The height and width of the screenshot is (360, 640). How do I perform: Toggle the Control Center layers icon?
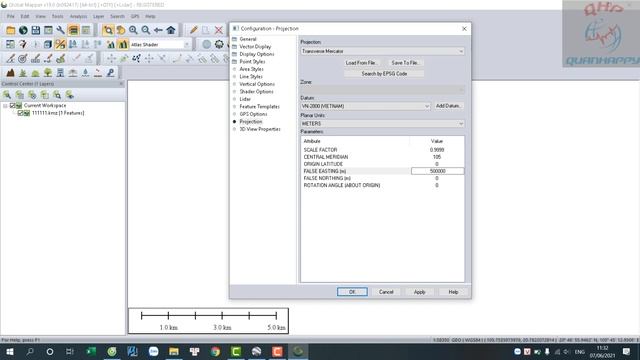73,30
